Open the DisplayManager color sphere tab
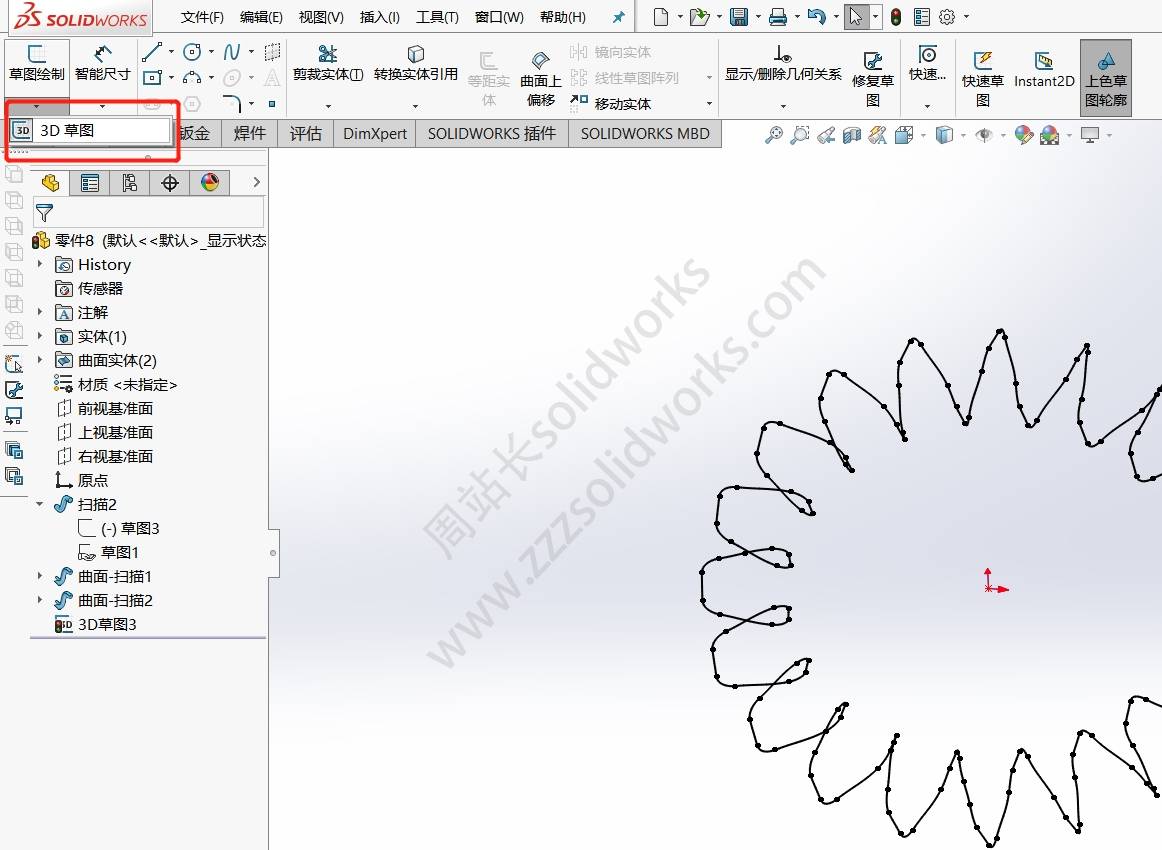1162x850 pixels. (209, 182)
